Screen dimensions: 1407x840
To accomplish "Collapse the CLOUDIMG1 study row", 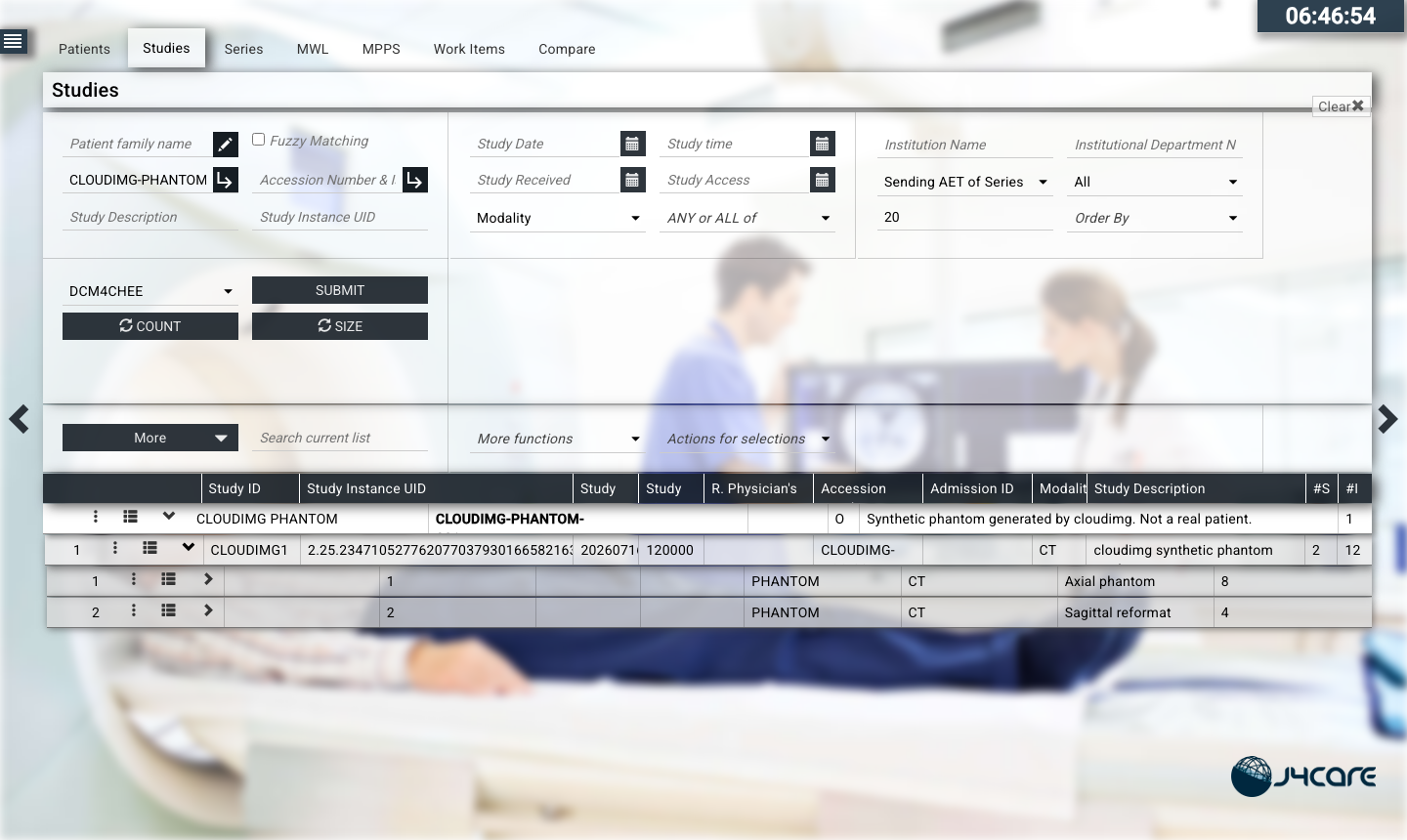I will pos(189,547).
